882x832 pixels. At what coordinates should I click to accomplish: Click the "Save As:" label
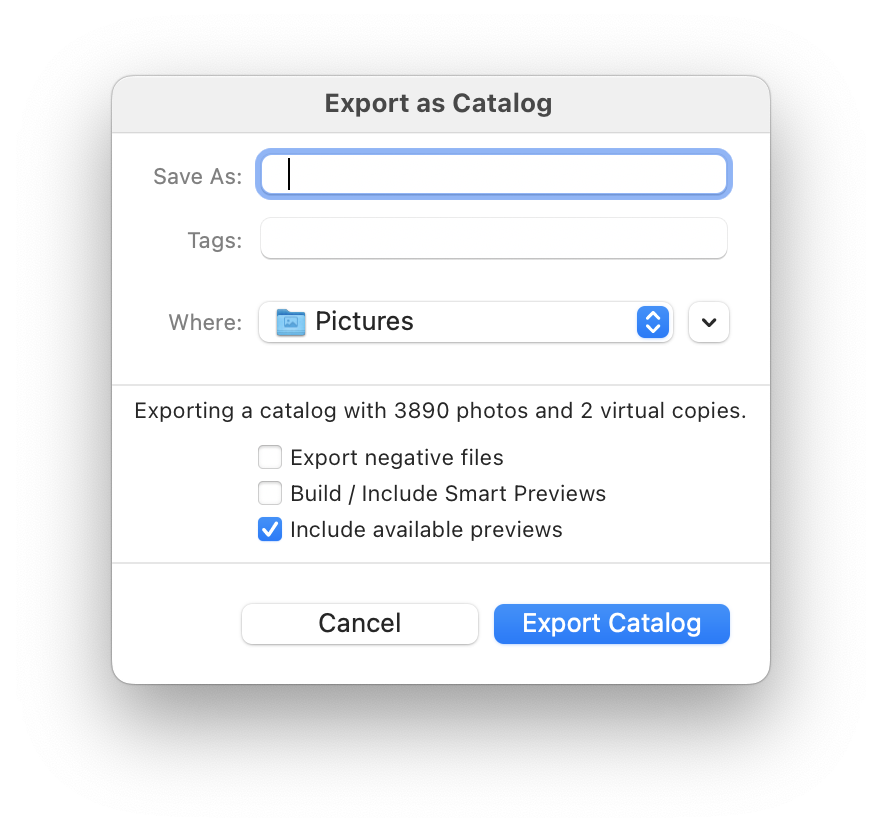(197, 177)
